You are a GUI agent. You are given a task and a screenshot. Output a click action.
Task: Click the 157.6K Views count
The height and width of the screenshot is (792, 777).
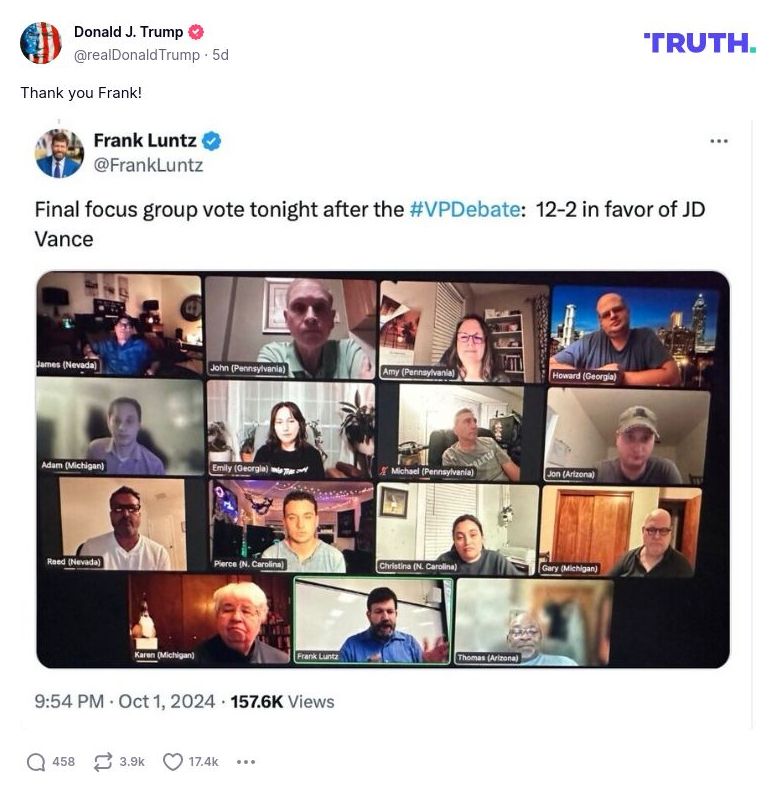pyautogui.click(x=282, y=702)
